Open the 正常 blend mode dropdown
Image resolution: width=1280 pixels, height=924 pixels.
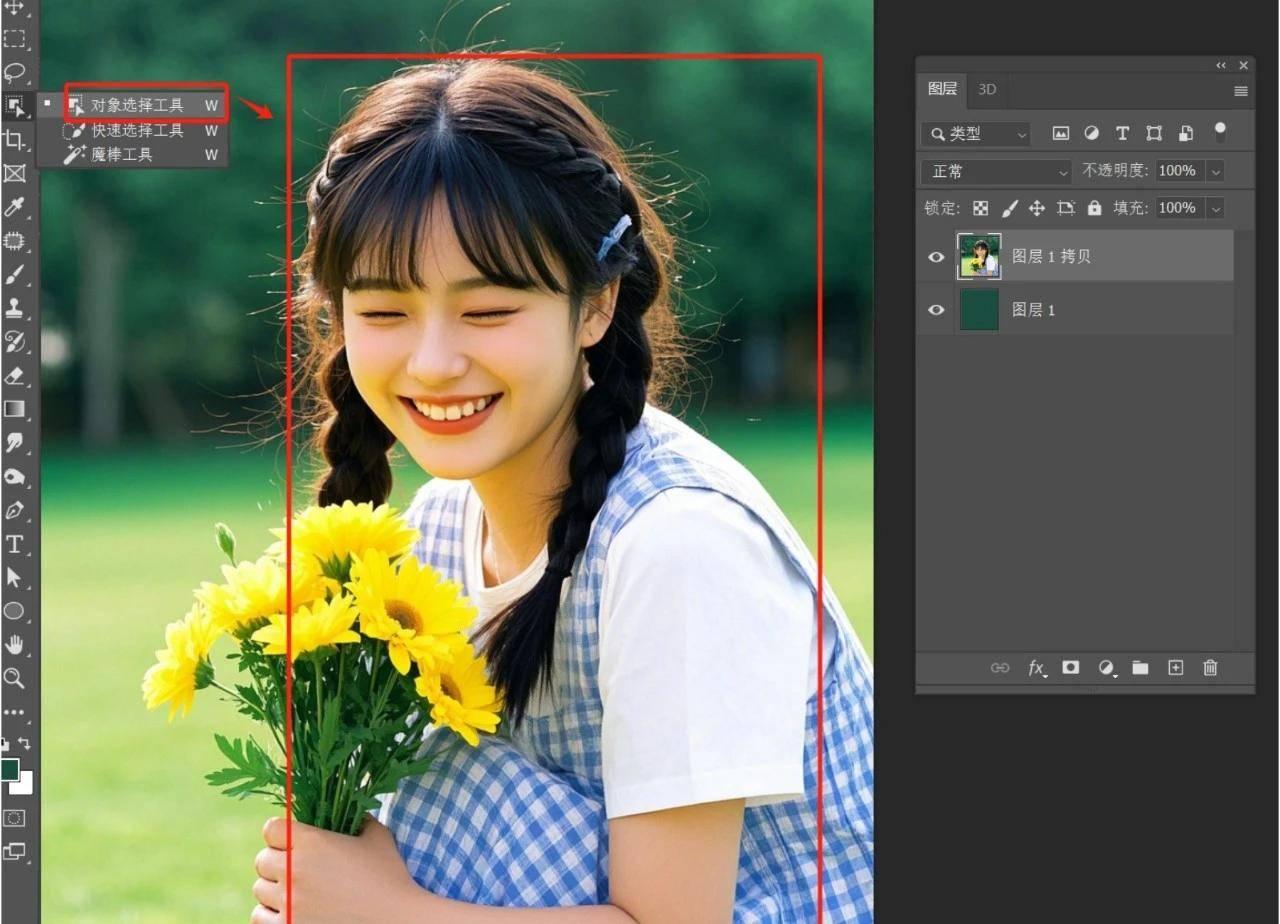(995, 171)
